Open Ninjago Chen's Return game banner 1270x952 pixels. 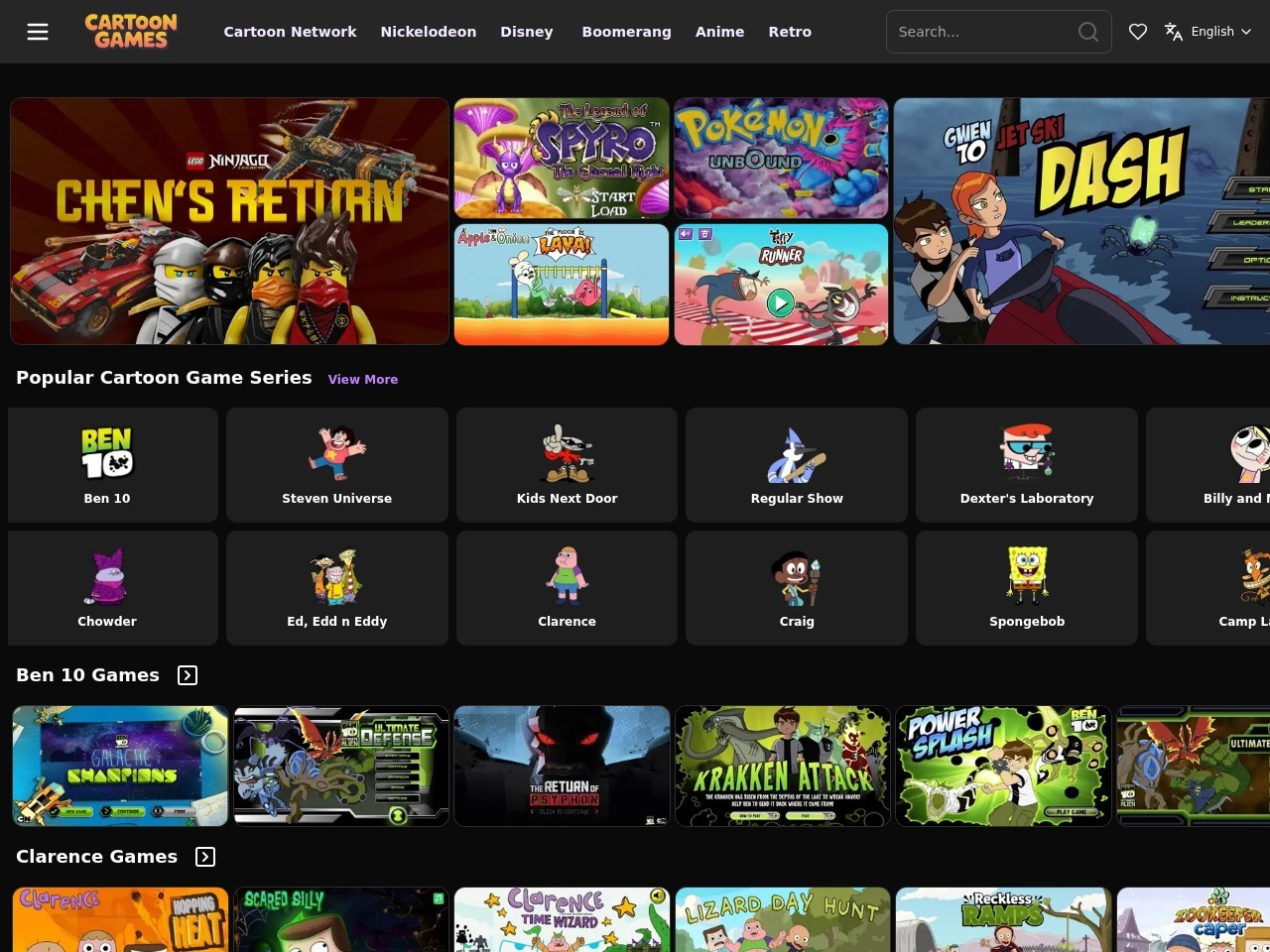point(229,221)
